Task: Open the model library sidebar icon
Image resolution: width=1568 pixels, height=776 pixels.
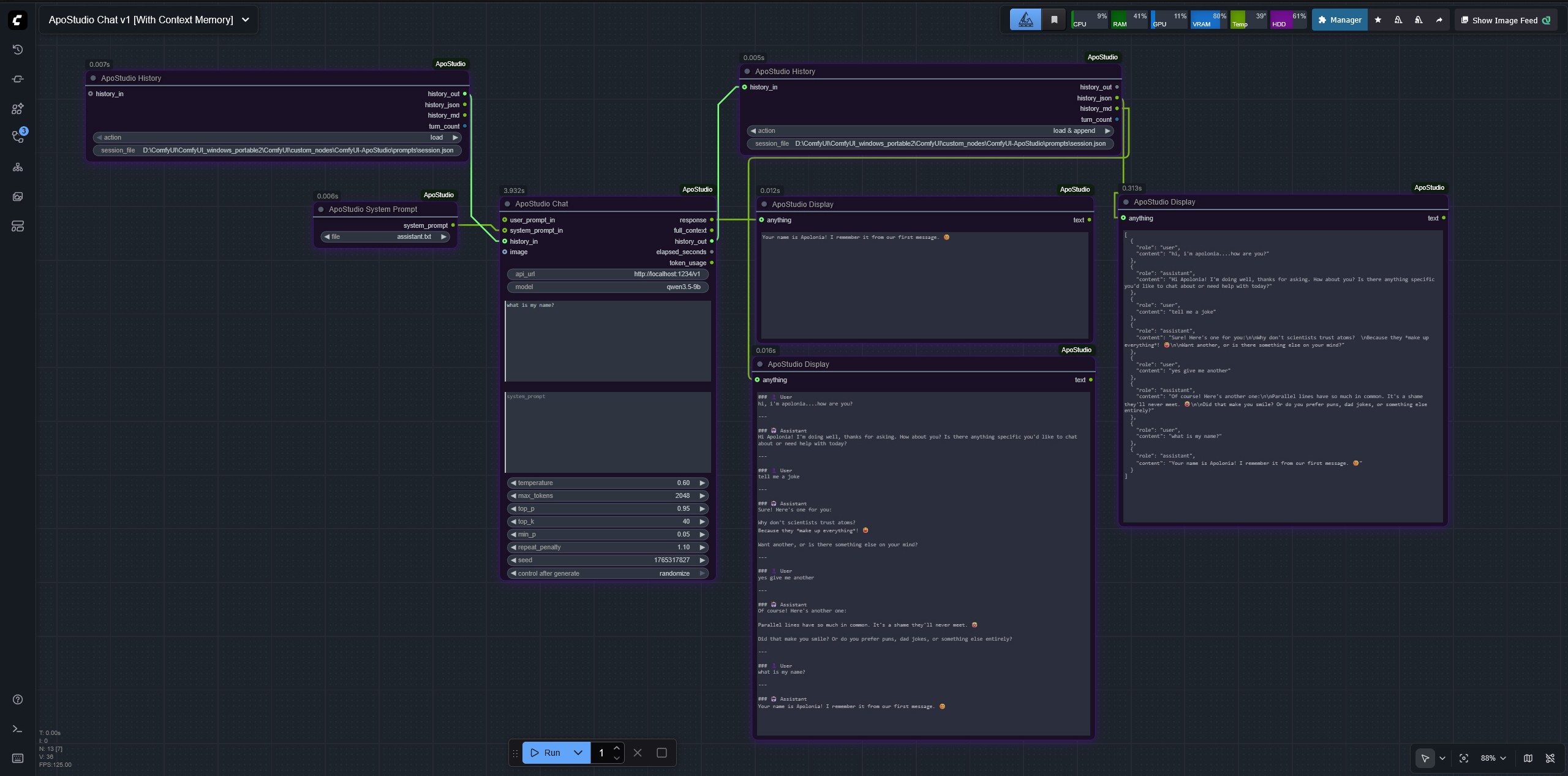Action: click(18, 108)
